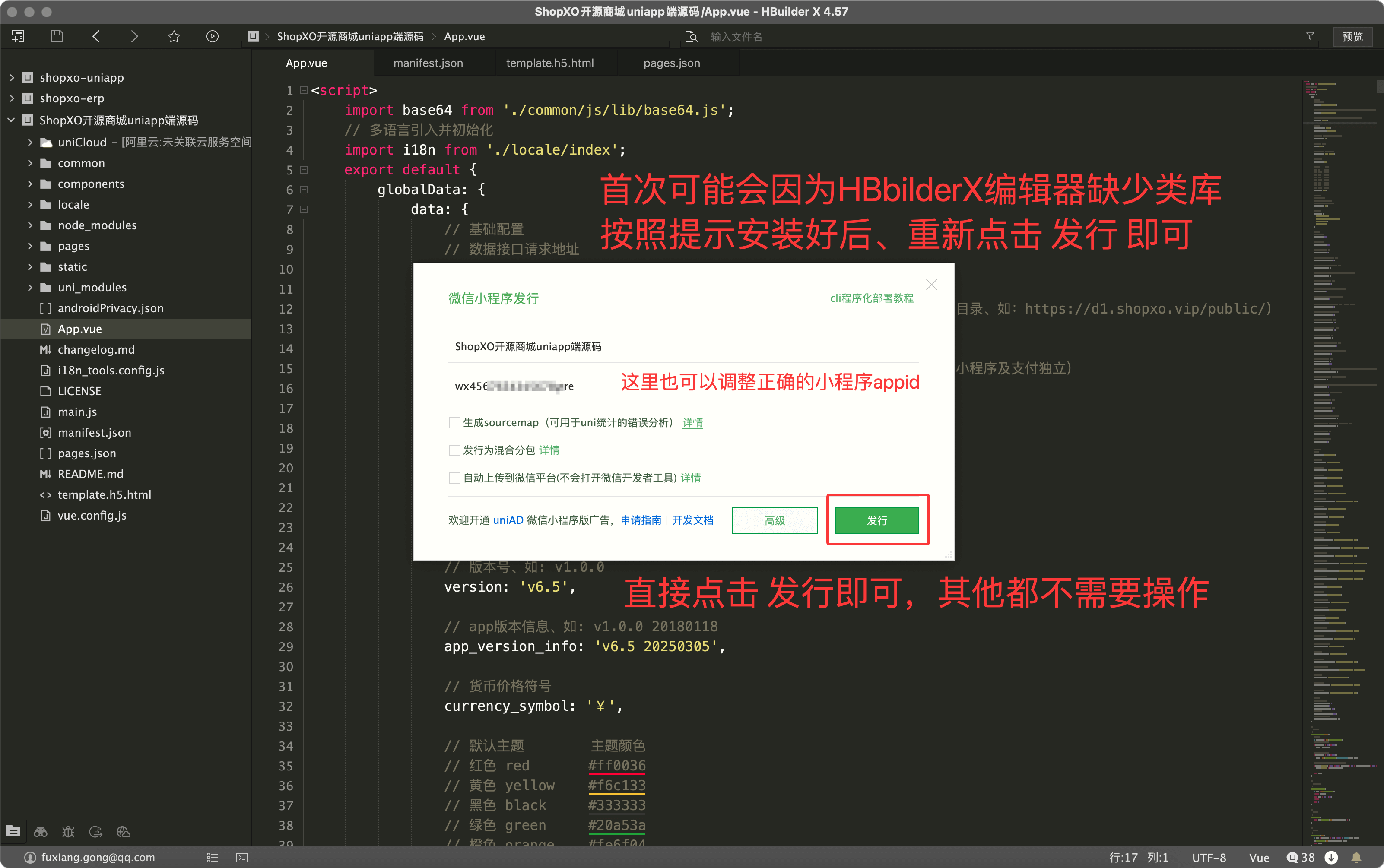
Task: Enable the generate sourcemap checkbox
Action: click(x=454, y=422)
